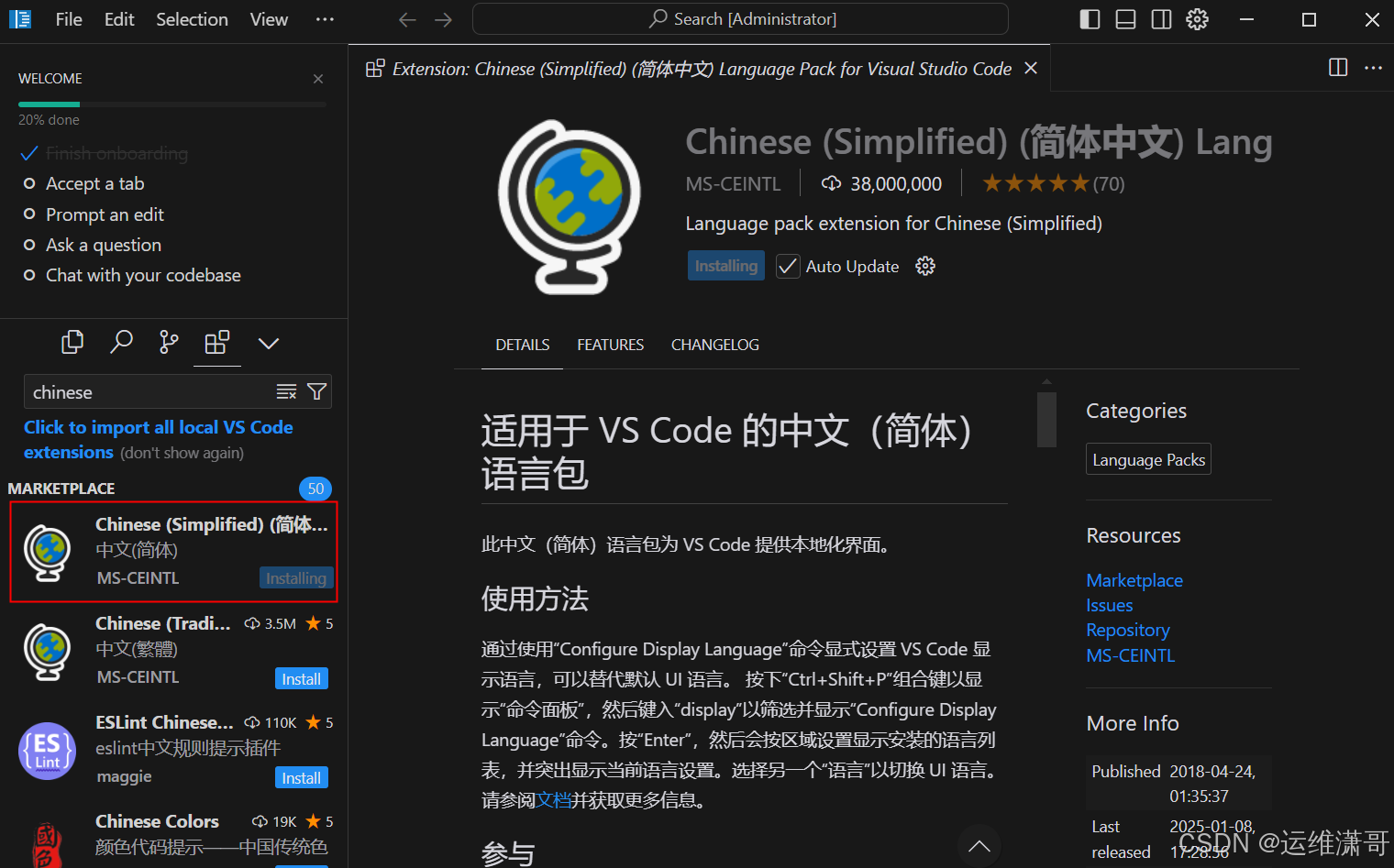Select Chinese (Simplified) extension in marketplace list
The width and height of the screenshot is (1394, 868).
(x=173, y=552)
